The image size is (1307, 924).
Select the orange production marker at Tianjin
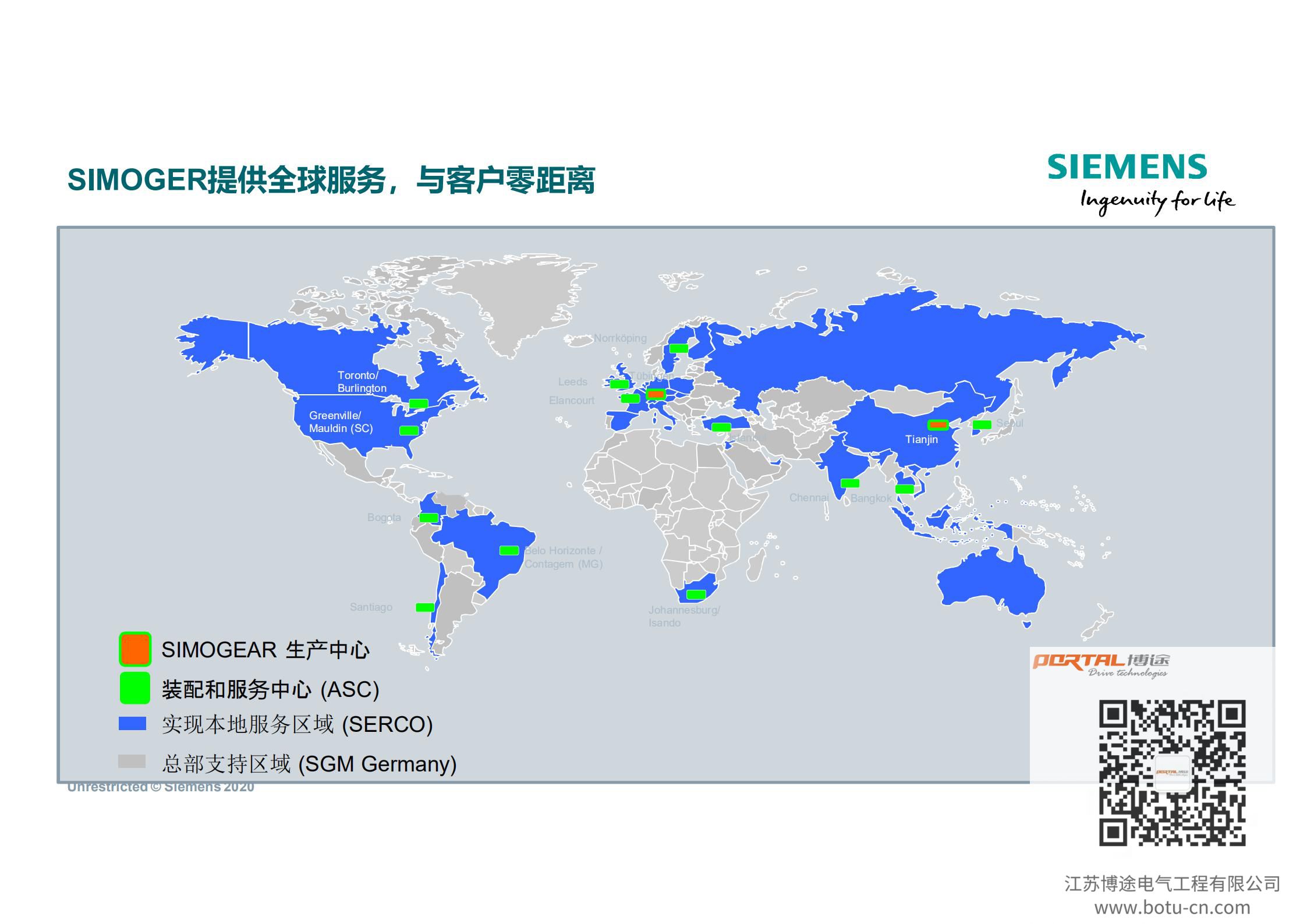[937, 425]
